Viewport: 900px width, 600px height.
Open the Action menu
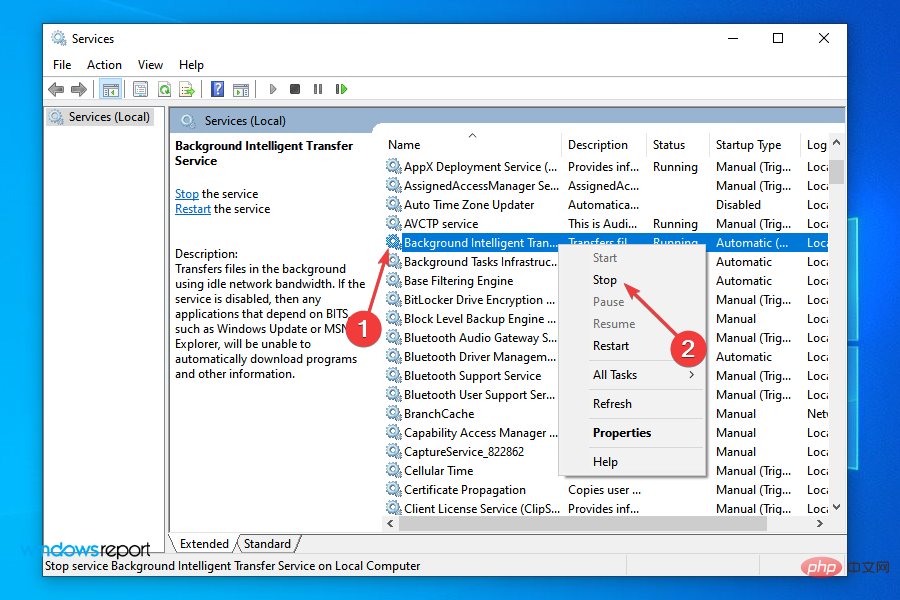click(x=104, y=64)
